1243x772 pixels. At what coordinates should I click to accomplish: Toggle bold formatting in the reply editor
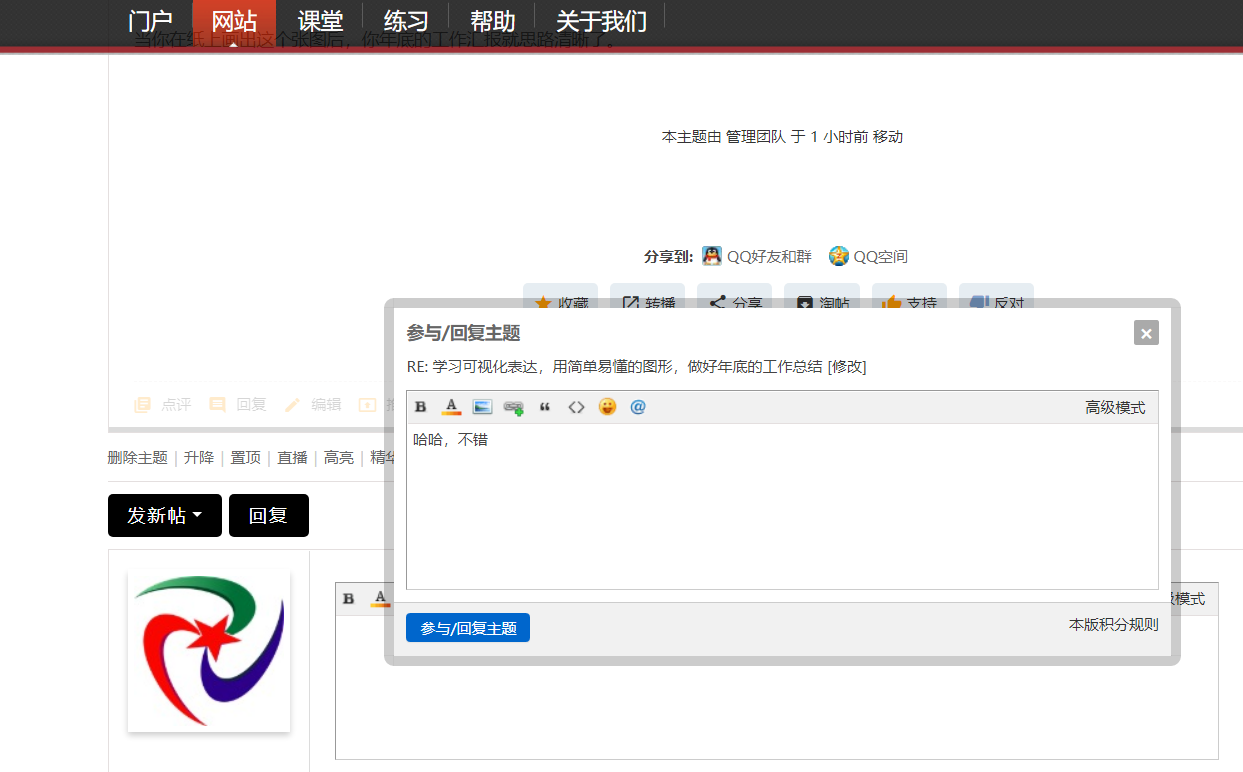click(420, 406)
